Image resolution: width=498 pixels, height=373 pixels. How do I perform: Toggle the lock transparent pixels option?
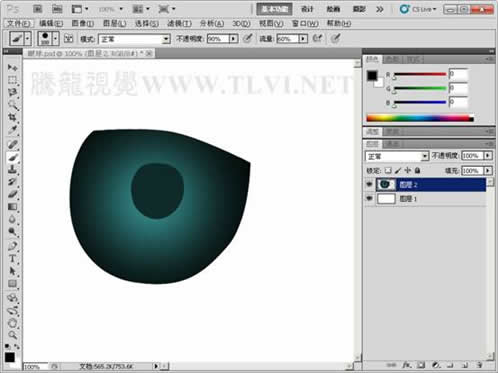pyautogui.click(x=388, y=171)
